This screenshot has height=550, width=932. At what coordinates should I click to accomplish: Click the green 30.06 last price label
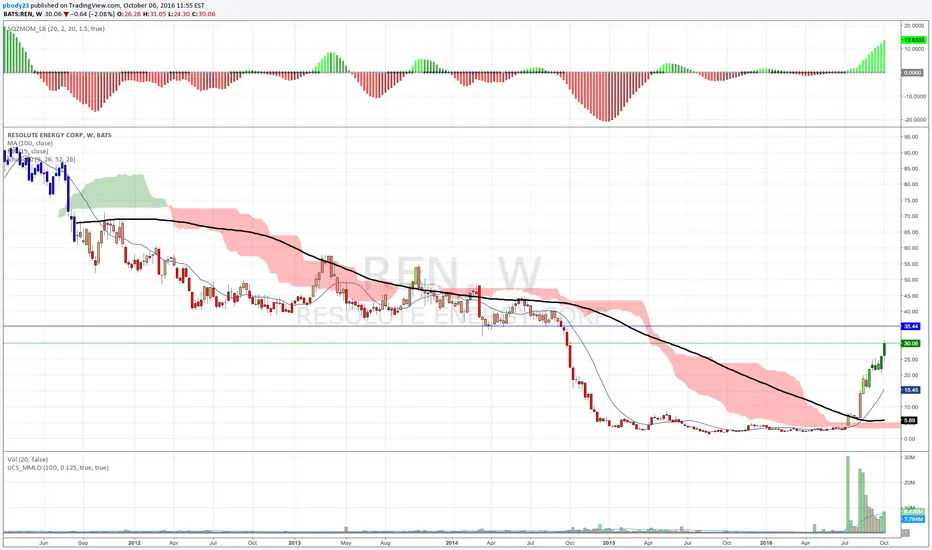911,343
